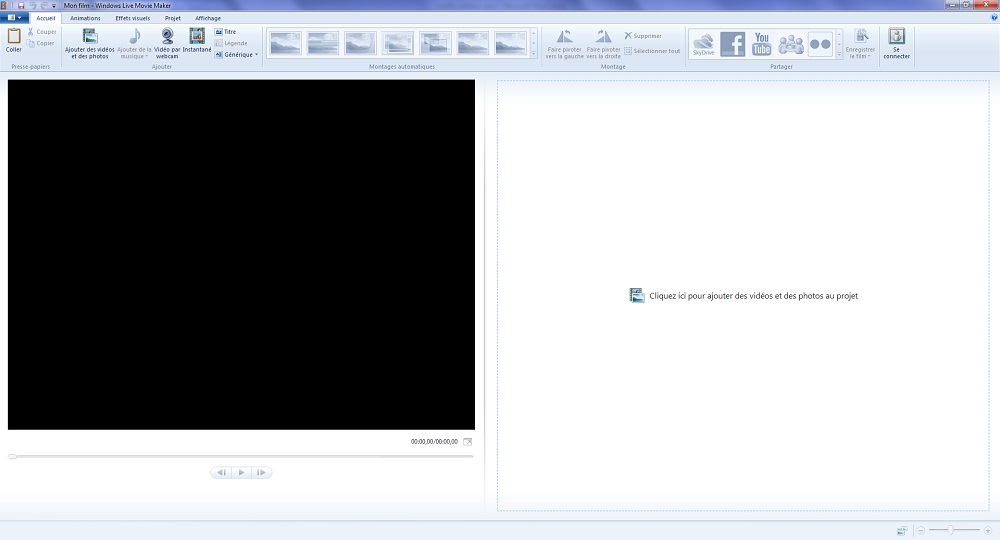Click the full screen preview icon
Screen dimensions: 1000x540
pos(467,441)
